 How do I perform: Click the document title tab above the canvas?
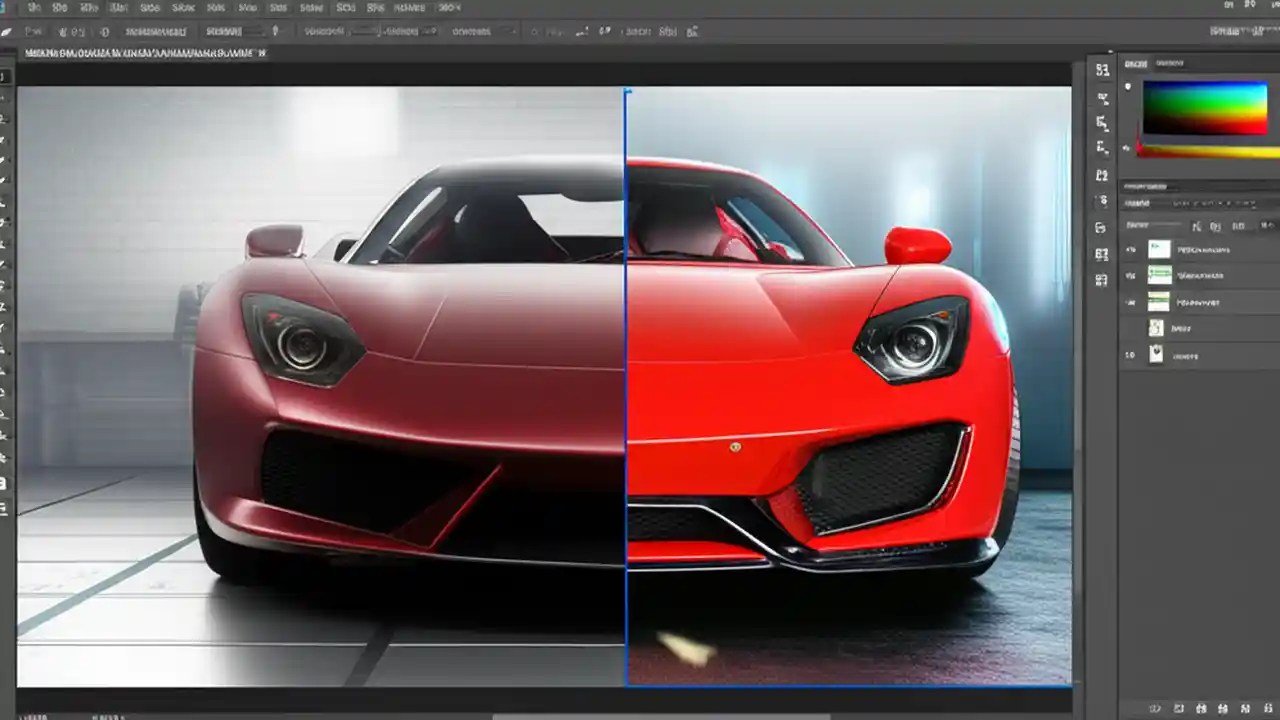pyautogui.click(x=140, y=52)
